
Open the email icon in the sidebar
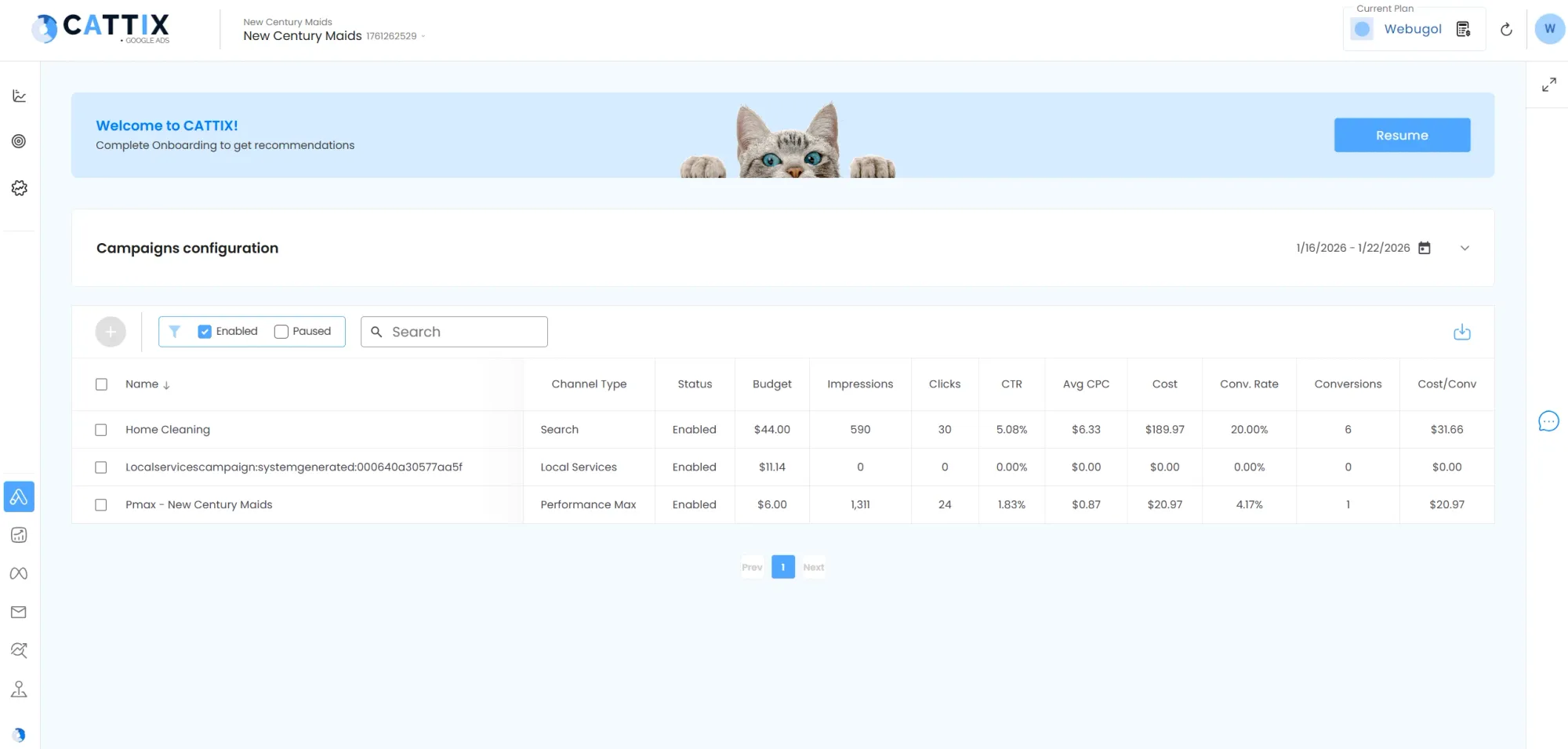(19, 612)
